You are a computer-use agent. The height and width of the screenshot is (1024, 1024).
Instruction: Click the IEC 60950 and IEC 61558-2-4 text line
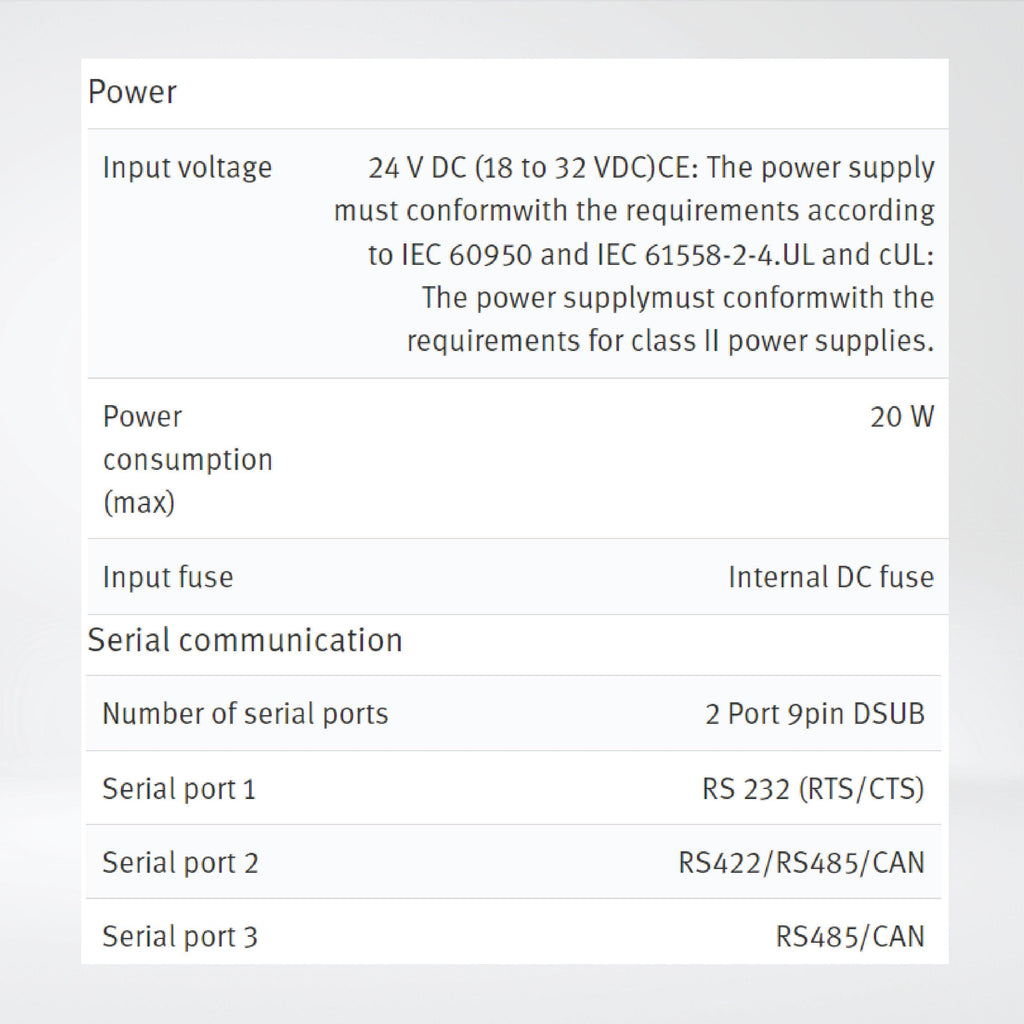click(x=651, y=255)
